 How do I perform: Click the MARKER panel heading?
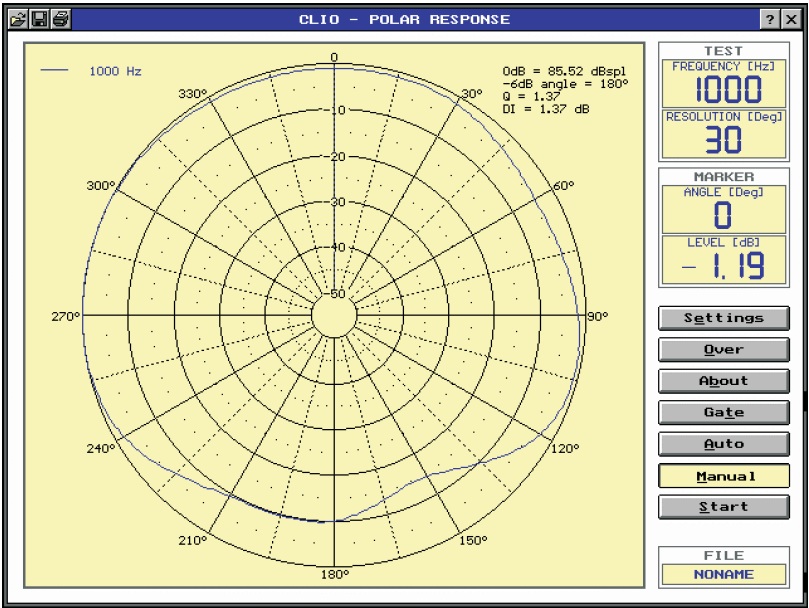point(724,177)
